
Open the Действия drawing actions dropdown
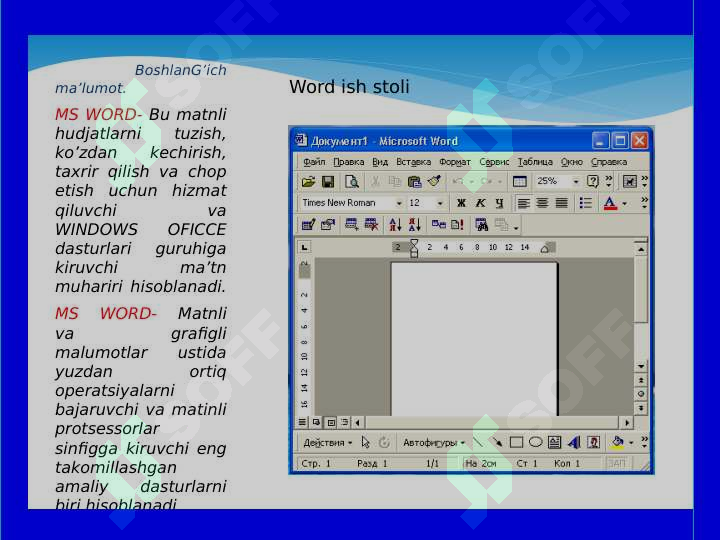[x=328, y=443]
